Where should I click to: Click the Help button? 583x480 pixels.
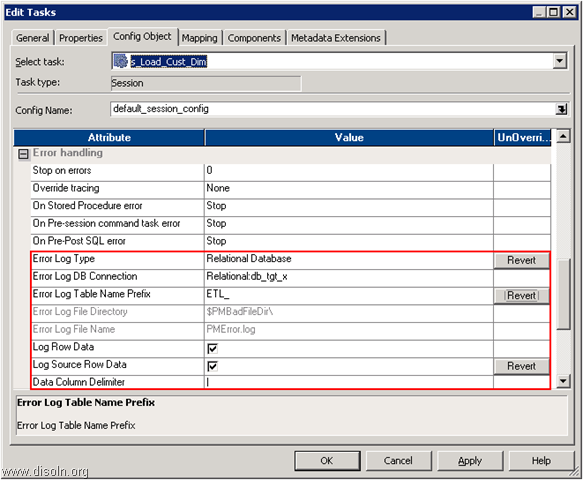(541, 461)
